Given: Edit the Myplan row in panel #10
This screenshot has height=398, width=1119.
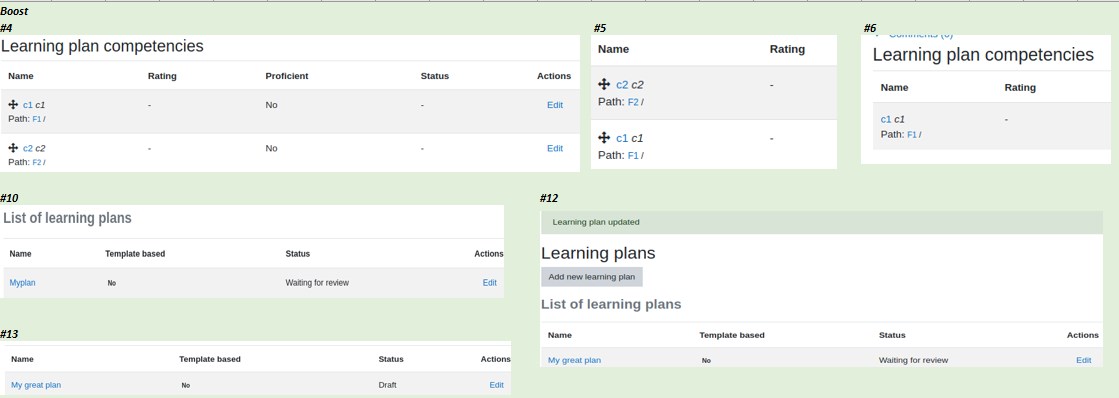Looking at the screenshot, I should coord(490,282).
